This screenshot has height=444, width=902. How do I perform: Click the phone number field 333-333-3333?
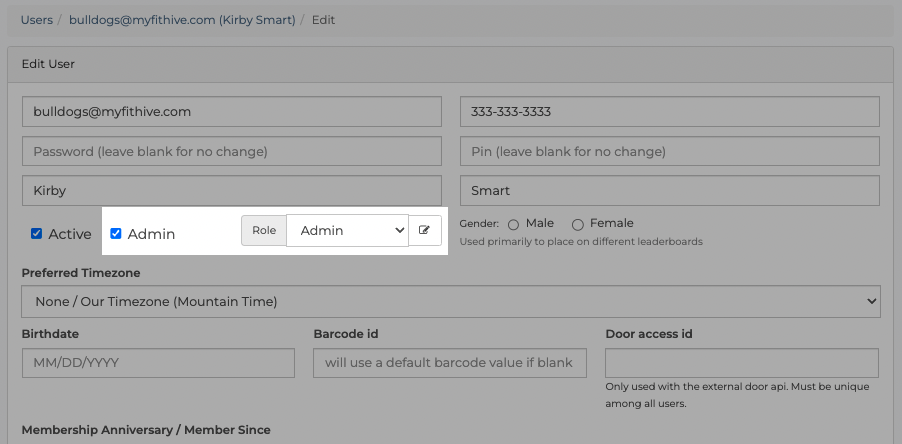click(x=670, y=112)
